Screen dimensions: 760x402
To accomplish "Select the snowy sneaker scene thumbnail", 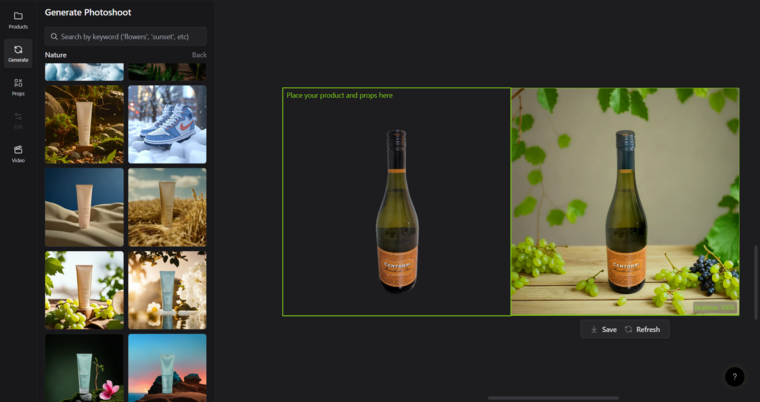I will tap(167, 124).
